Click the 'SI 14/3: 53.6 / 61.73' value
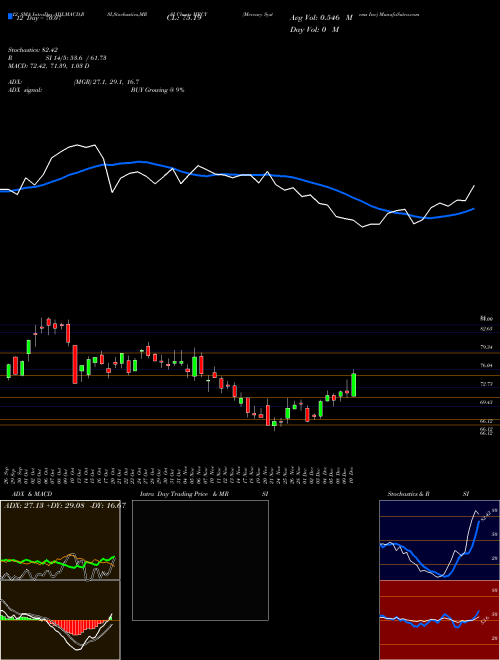This screenshot has height=660, width=500. [x=76, y=58]
